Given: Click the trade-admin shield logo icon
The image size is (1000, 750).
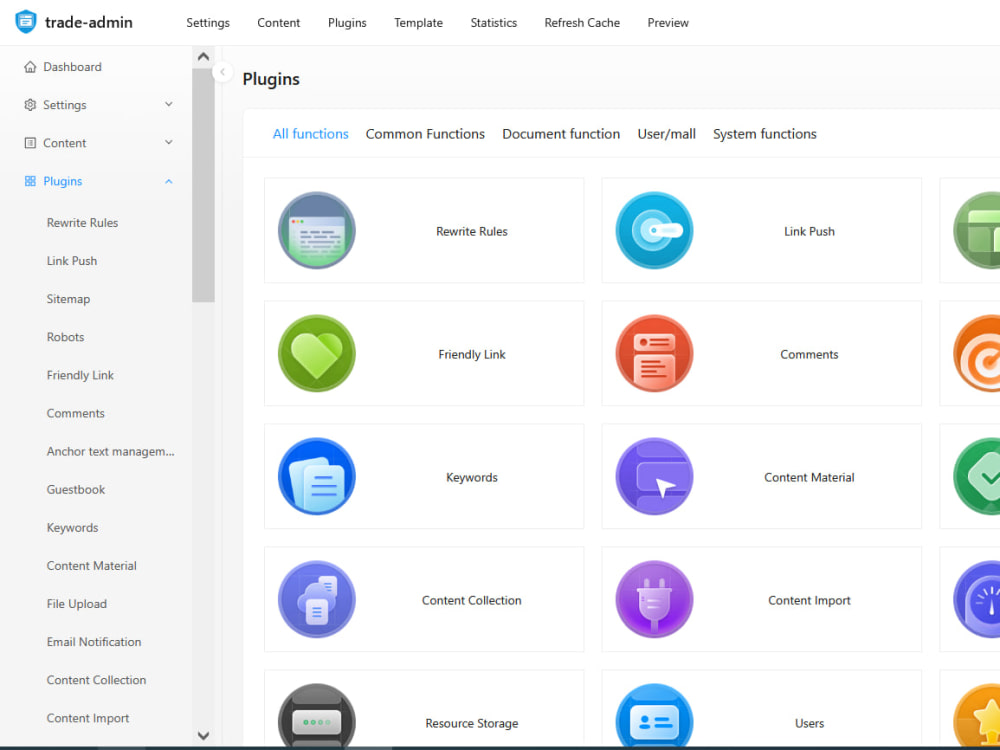Looking at the screenshot, I should coord(26,22).
